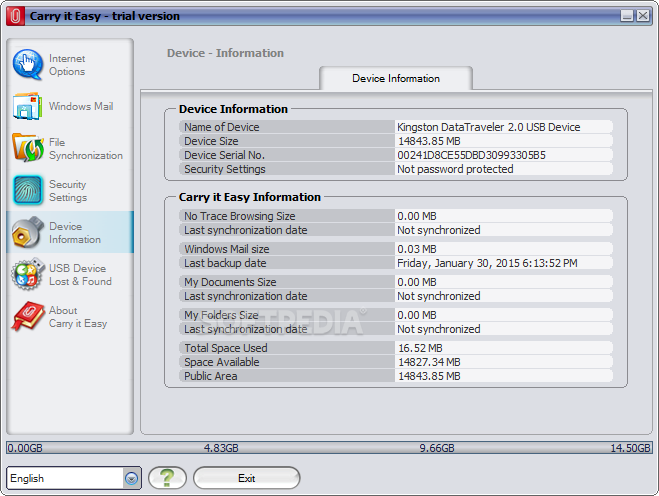
Task: Close the Carry it Easy window
Action: click(643, 16)
